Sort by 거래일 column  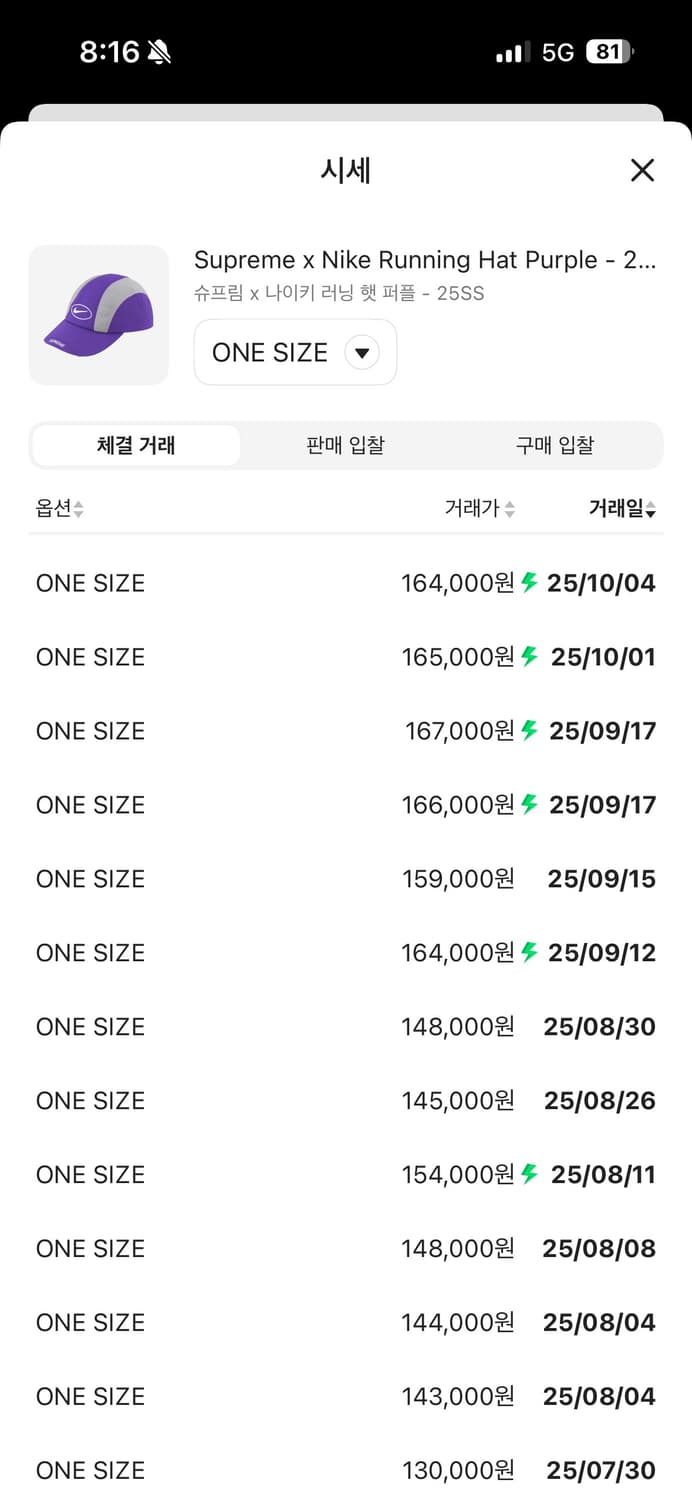click(x=621, y=509)
